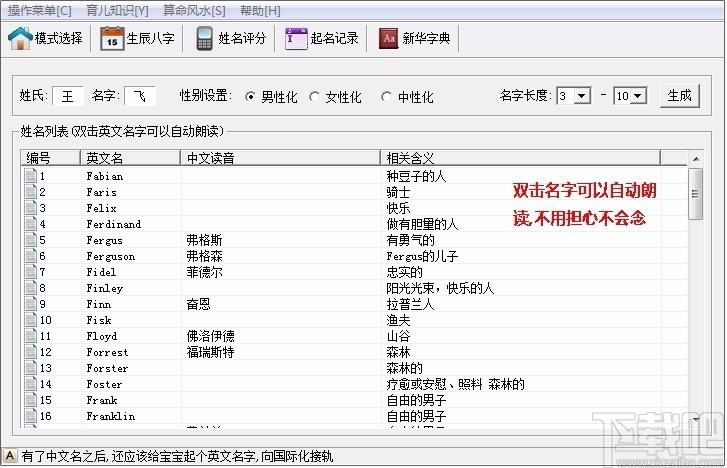The height and width of the screenshot is (468, 727).
Task: Open 姓名评分 calculator icon
Action: (204, 39)
